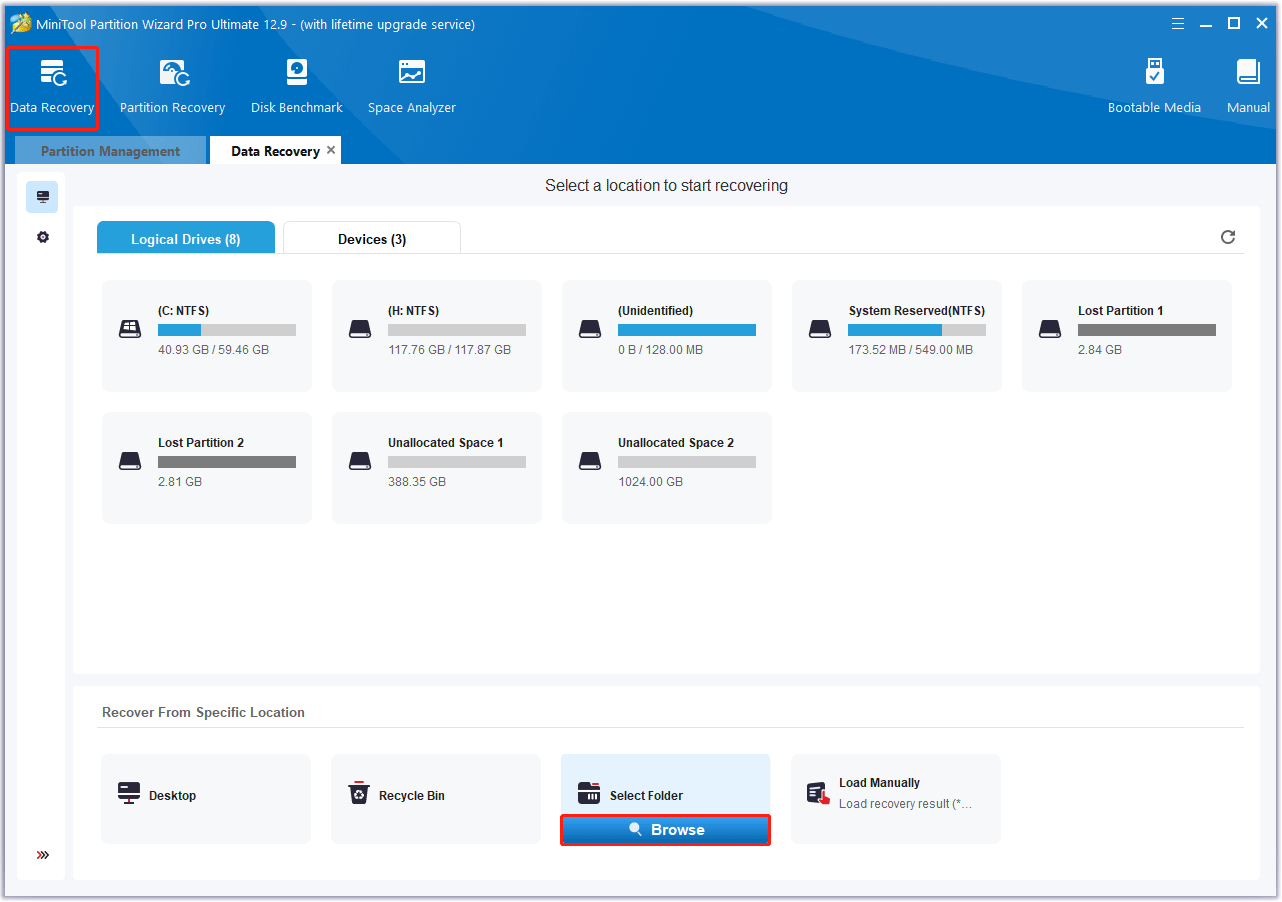Open scan settings gear in sidebar
Image resolution: width=1282 pixels, height=902 pixels.
click(x=43, y=238)
